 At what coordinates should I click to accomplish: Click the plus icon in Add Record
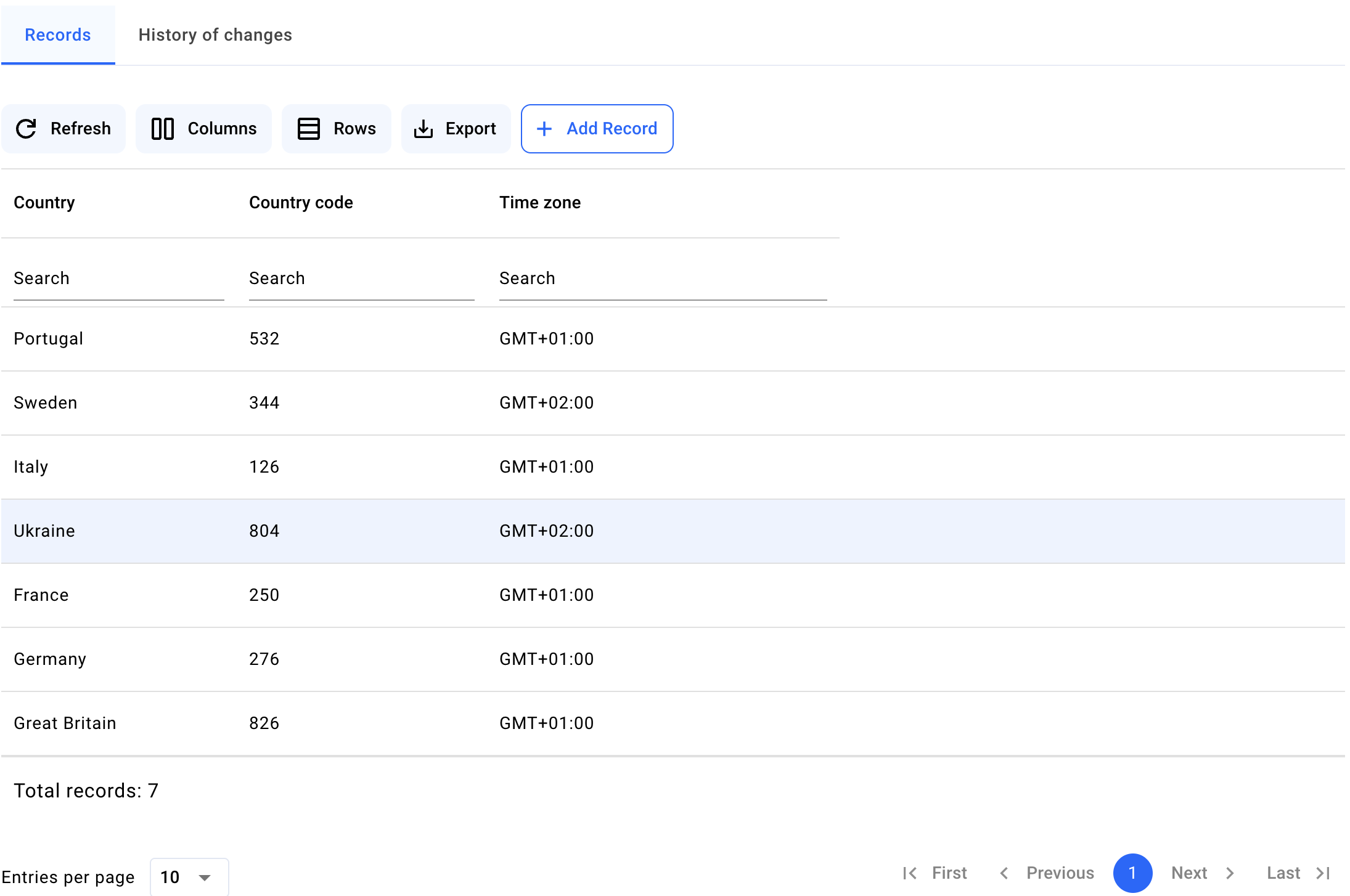(544, 129)
